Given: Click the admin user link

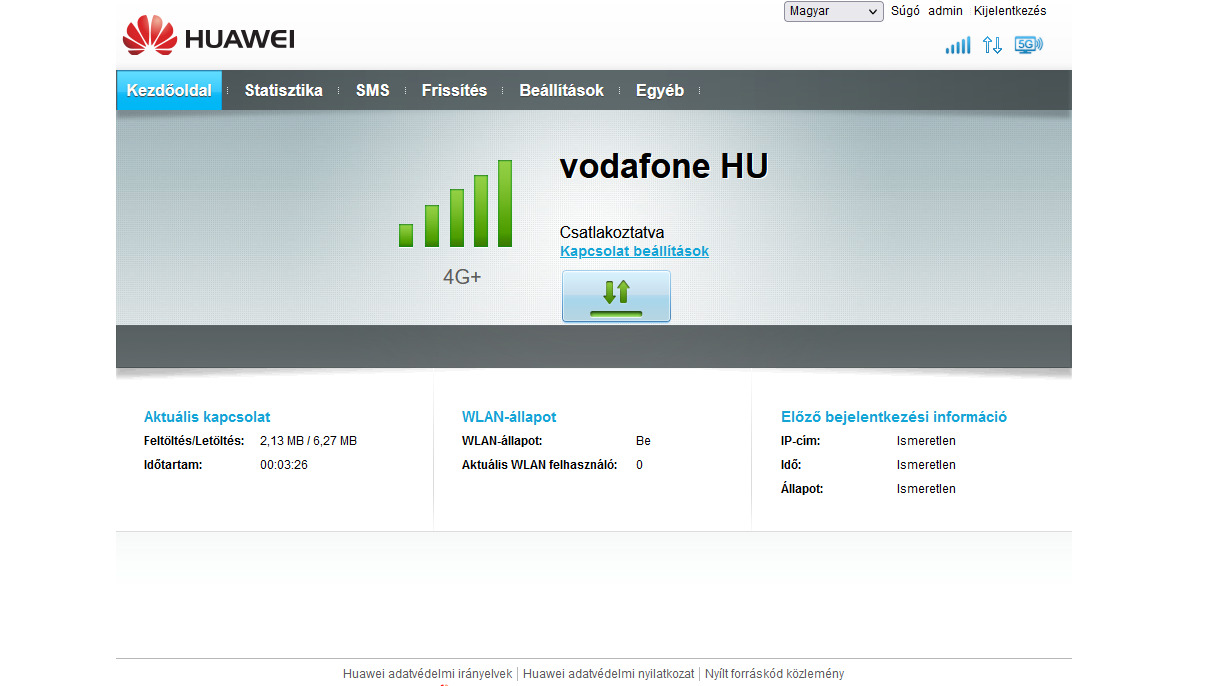Looking at the screenshot, I should (x=945, y=11).
